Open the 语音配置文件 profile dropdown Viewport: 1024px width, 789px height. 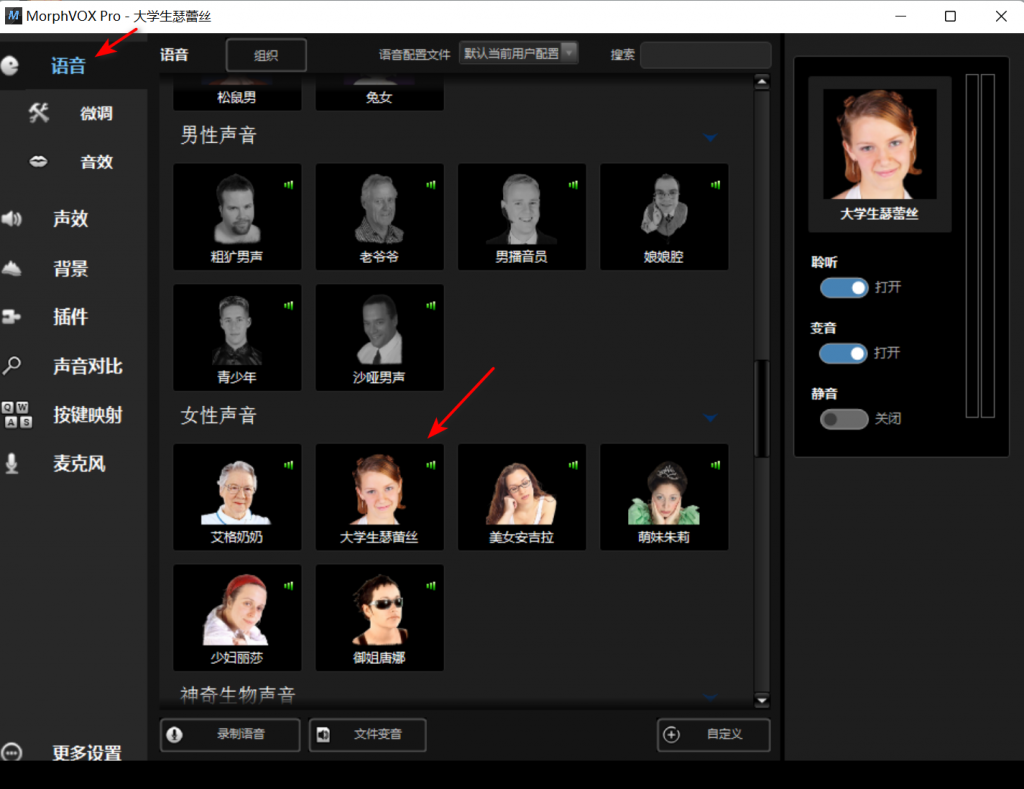(x=519, y=53)
